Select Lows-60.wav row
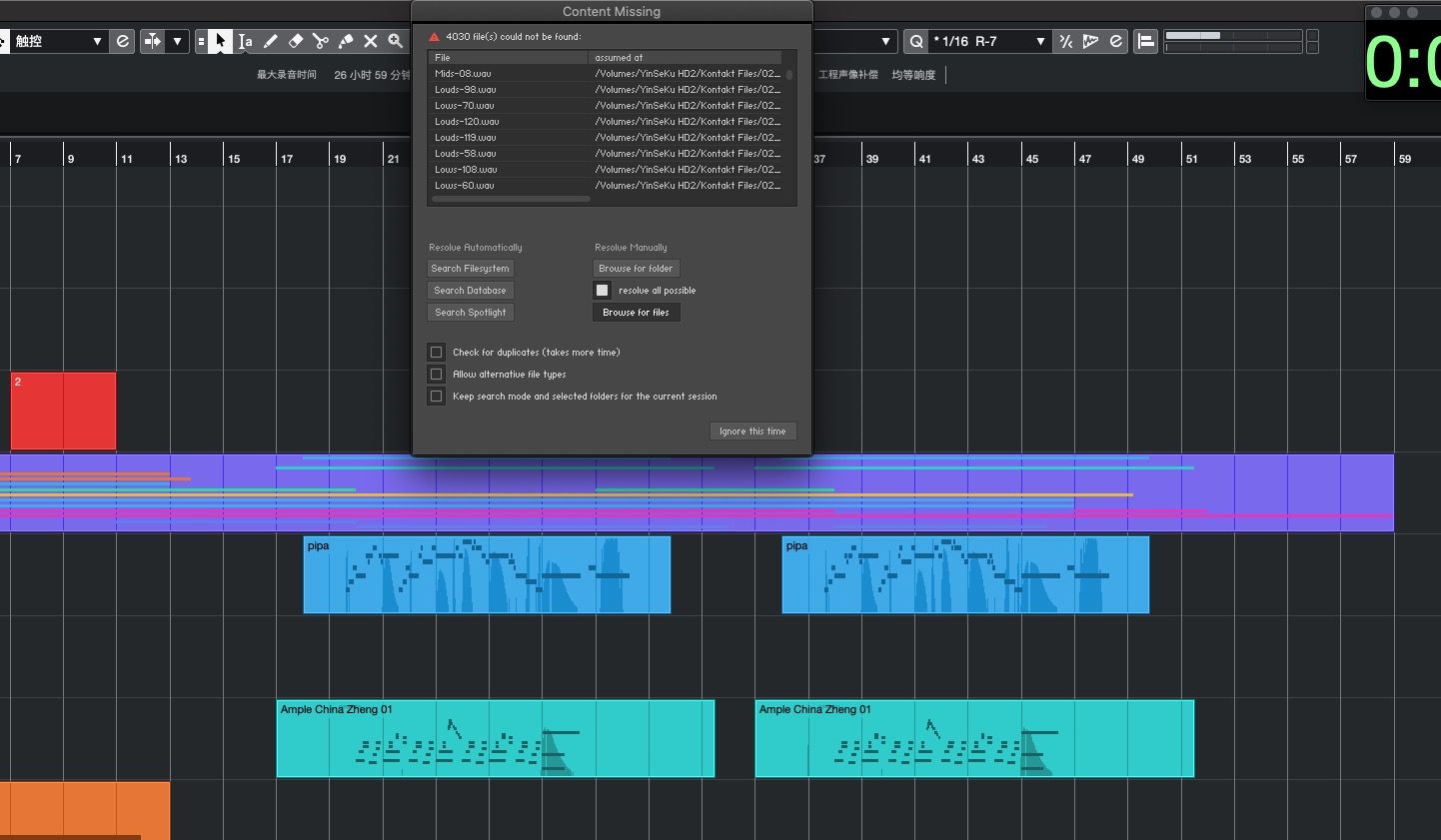 click(606, 185)
